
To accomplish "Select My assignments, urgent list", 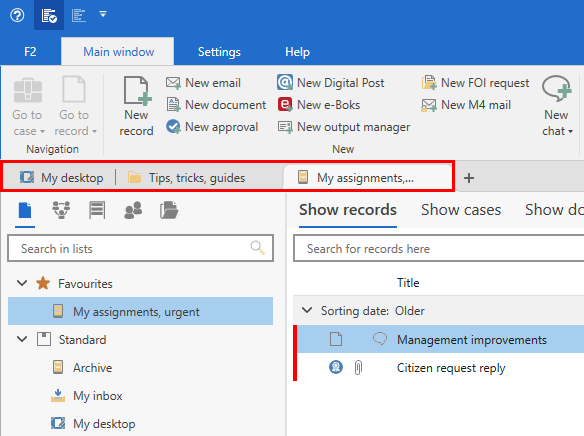I will pos(140,311).
